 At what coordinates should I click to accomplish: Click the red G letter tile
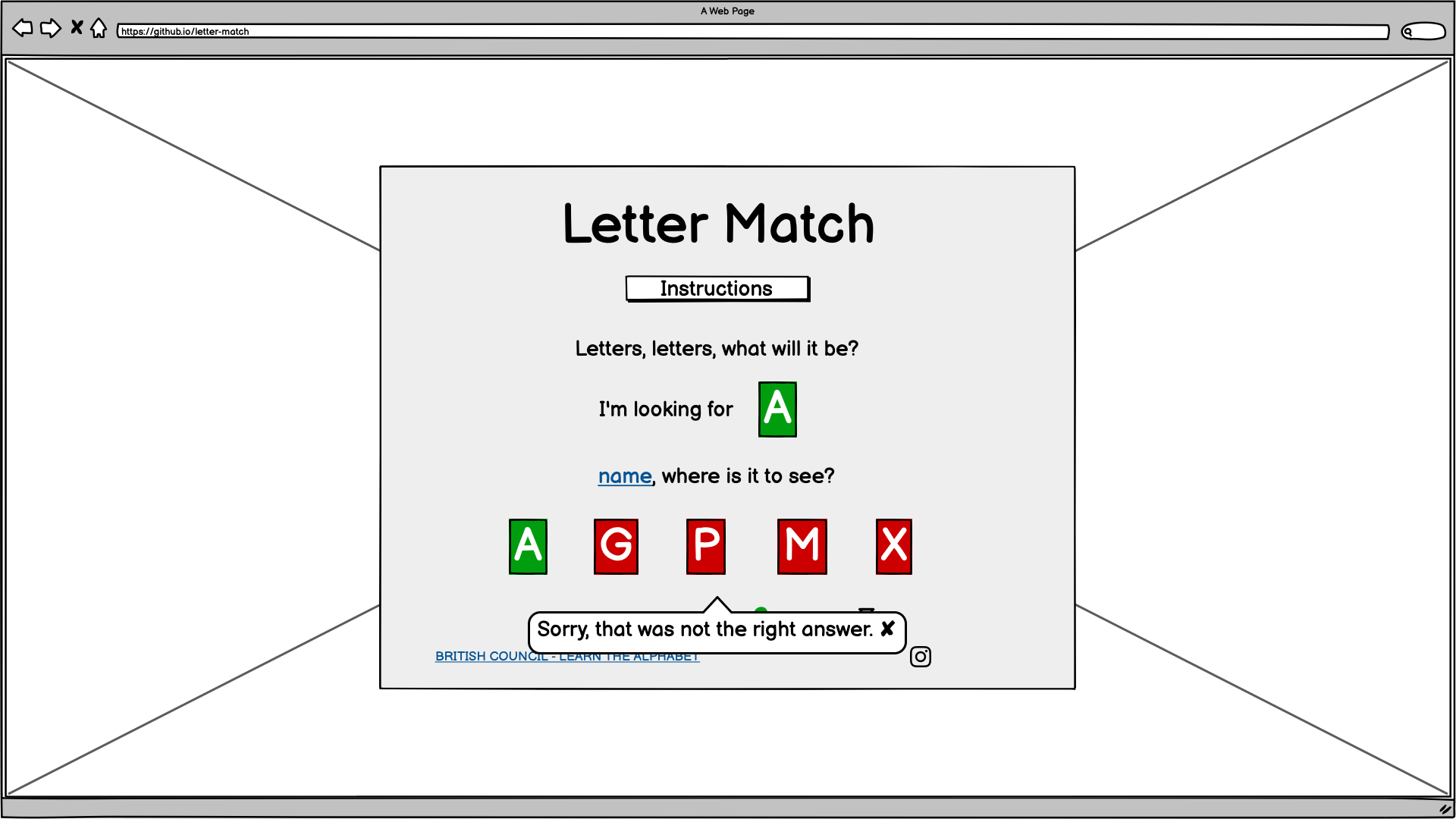[x=617, y=545]
